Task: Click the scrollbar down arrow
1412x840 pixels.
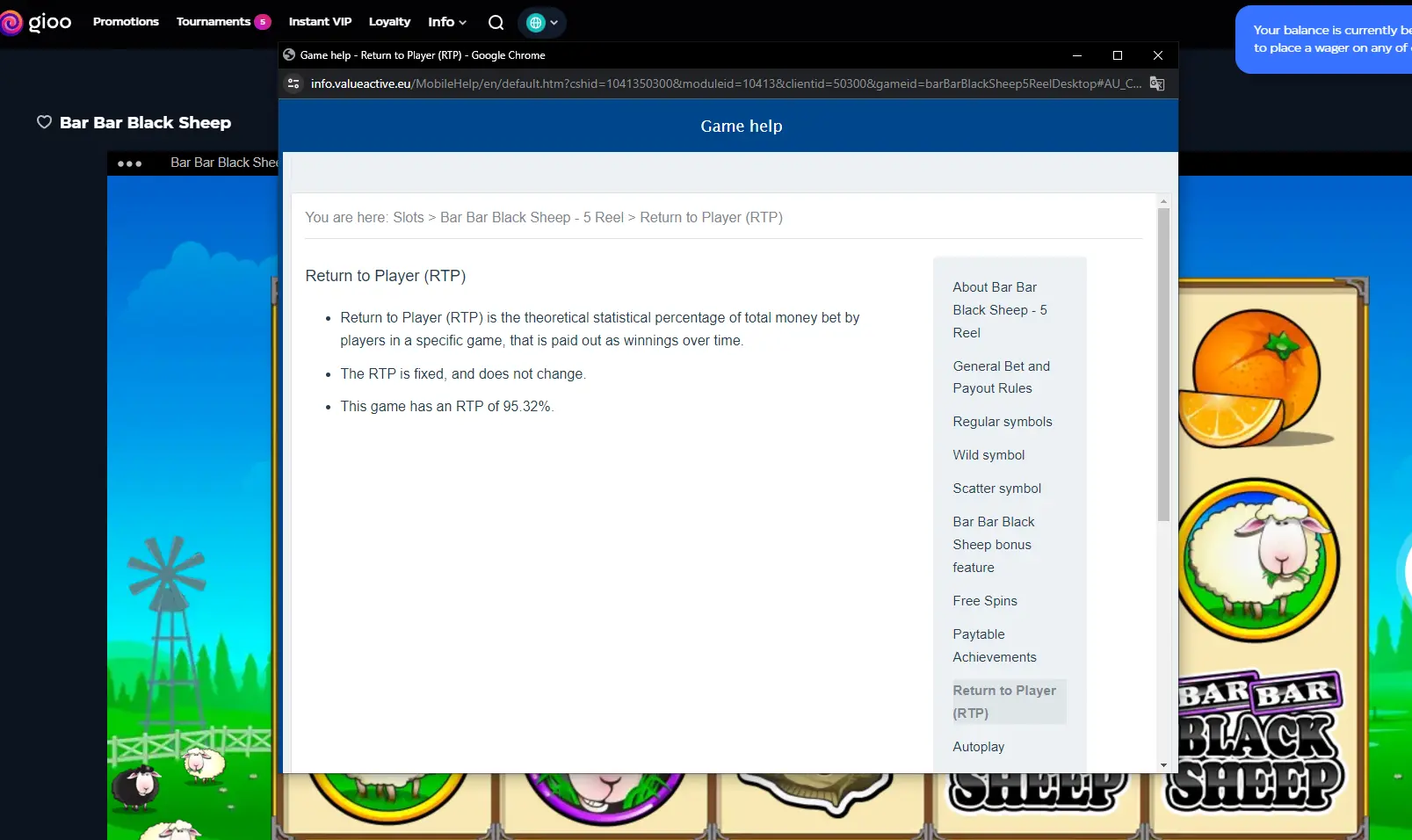Action: tap(1163, 765)
